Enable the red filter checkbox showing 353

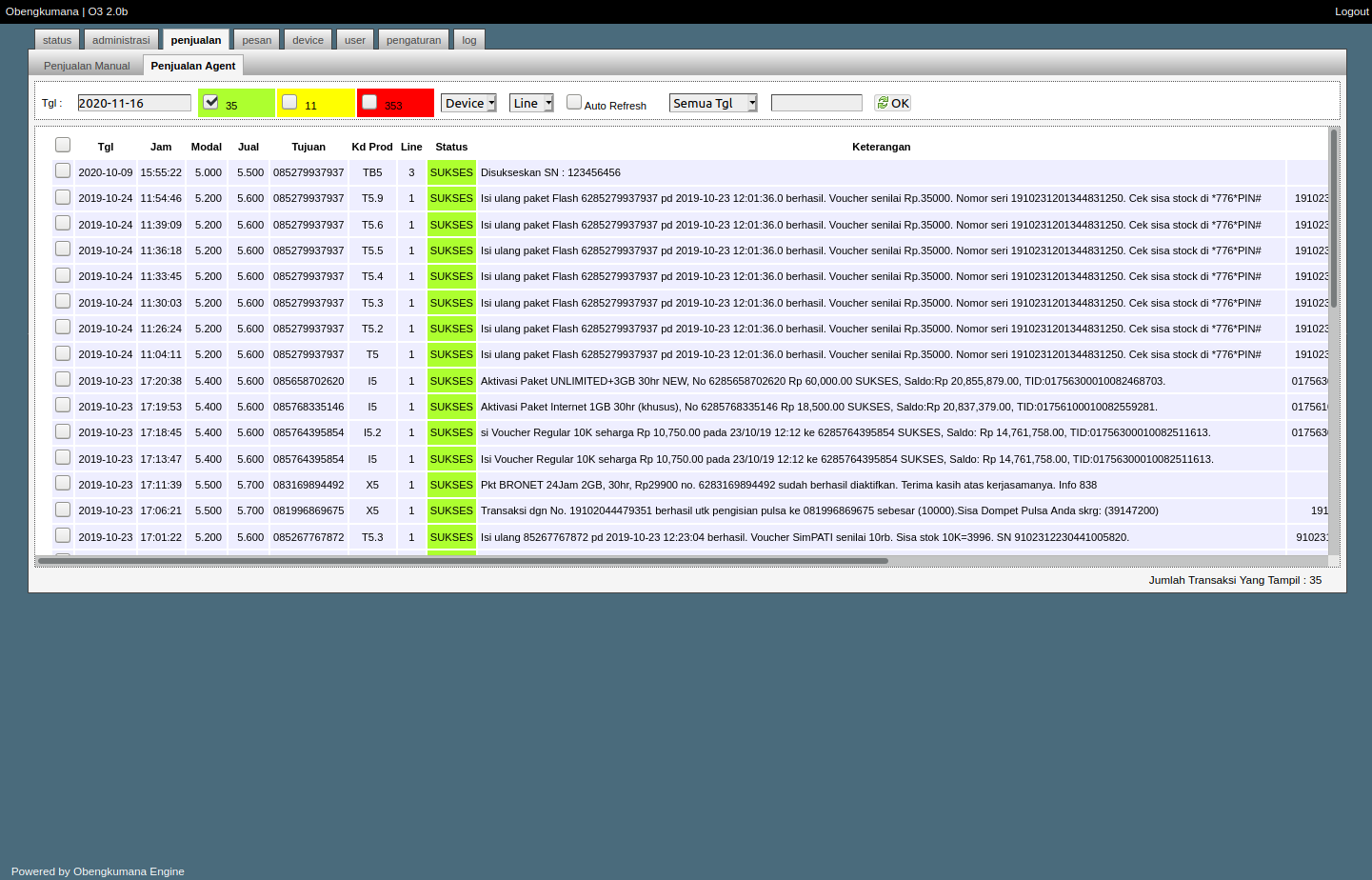pos(369,102)
